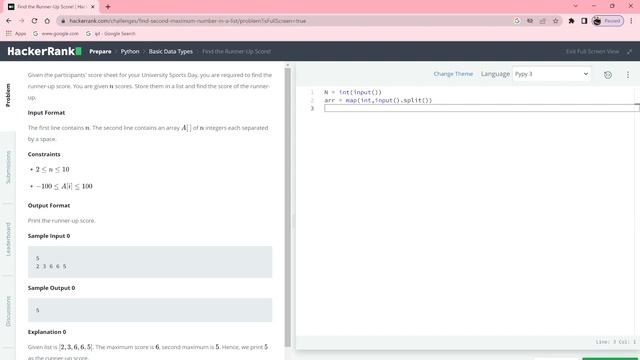640x360 pixels.
Task: Click the share icon in address bar
Action: 542,21
